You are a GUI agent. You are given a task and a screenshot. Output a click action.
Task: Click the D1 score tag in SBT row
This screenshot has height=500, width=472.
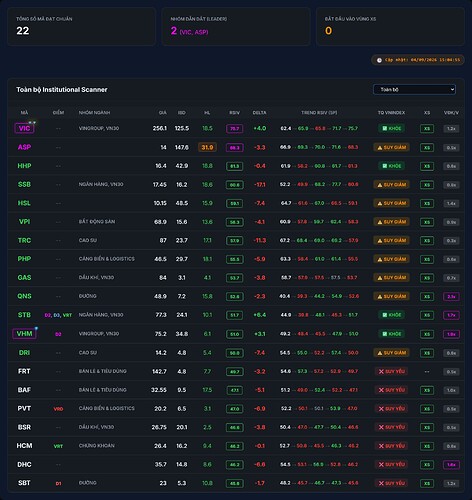coord(58,483)
